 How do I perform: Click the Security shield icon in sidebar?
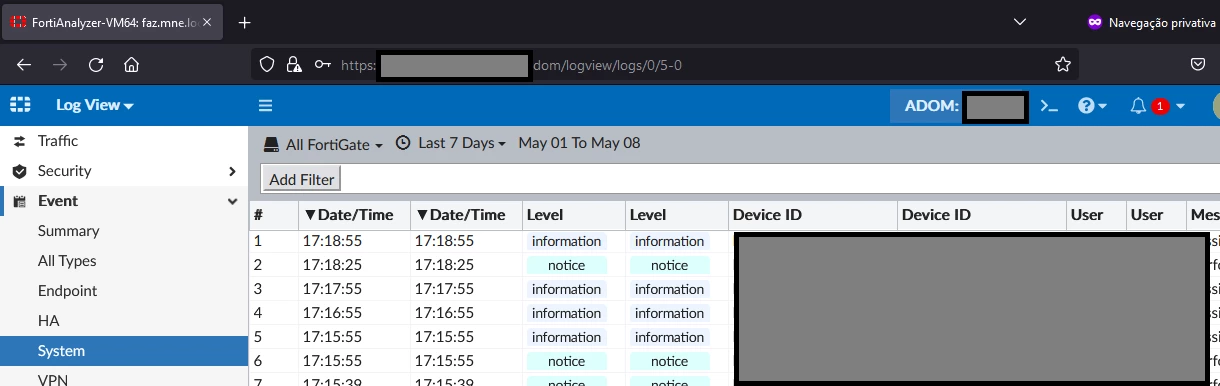19,171
